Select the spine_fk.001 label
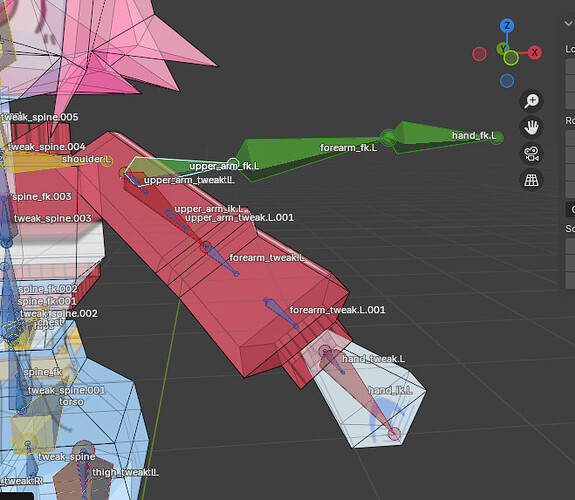This screenshot has width=575, height=500. pos(47,301)
